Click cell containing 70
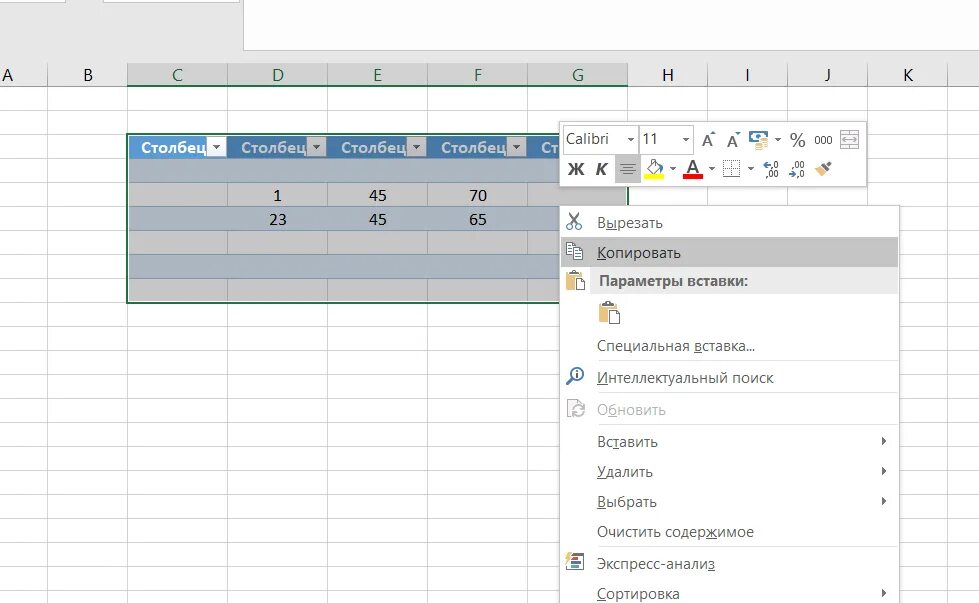The height and width of the screenshot is (603, 979). pyautogui.click(x=478, y=195)
